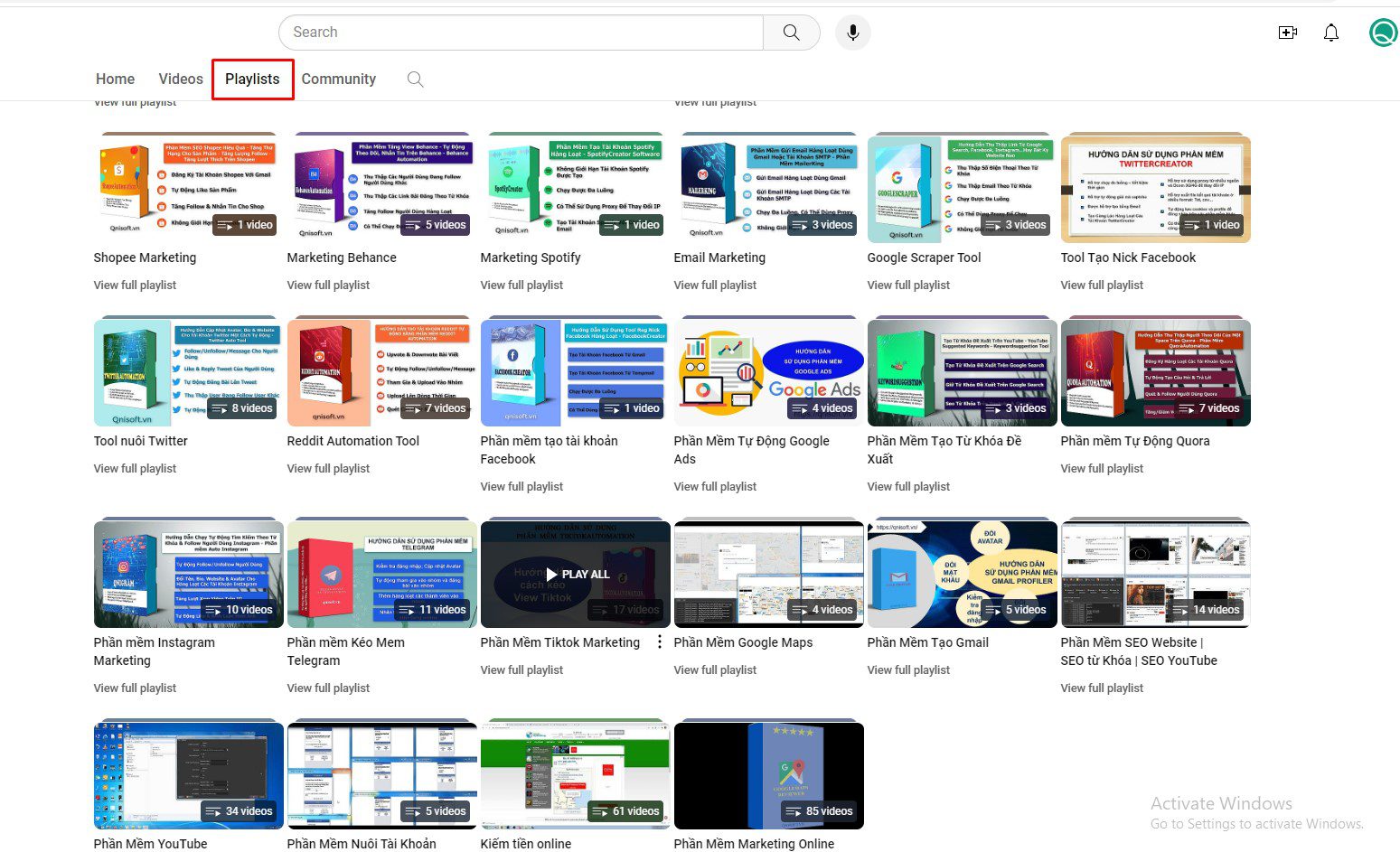The height and width of the screenshot is (852, 1400).
Task: View full playlist under Shopee Marketing
Action: point(136,286)
